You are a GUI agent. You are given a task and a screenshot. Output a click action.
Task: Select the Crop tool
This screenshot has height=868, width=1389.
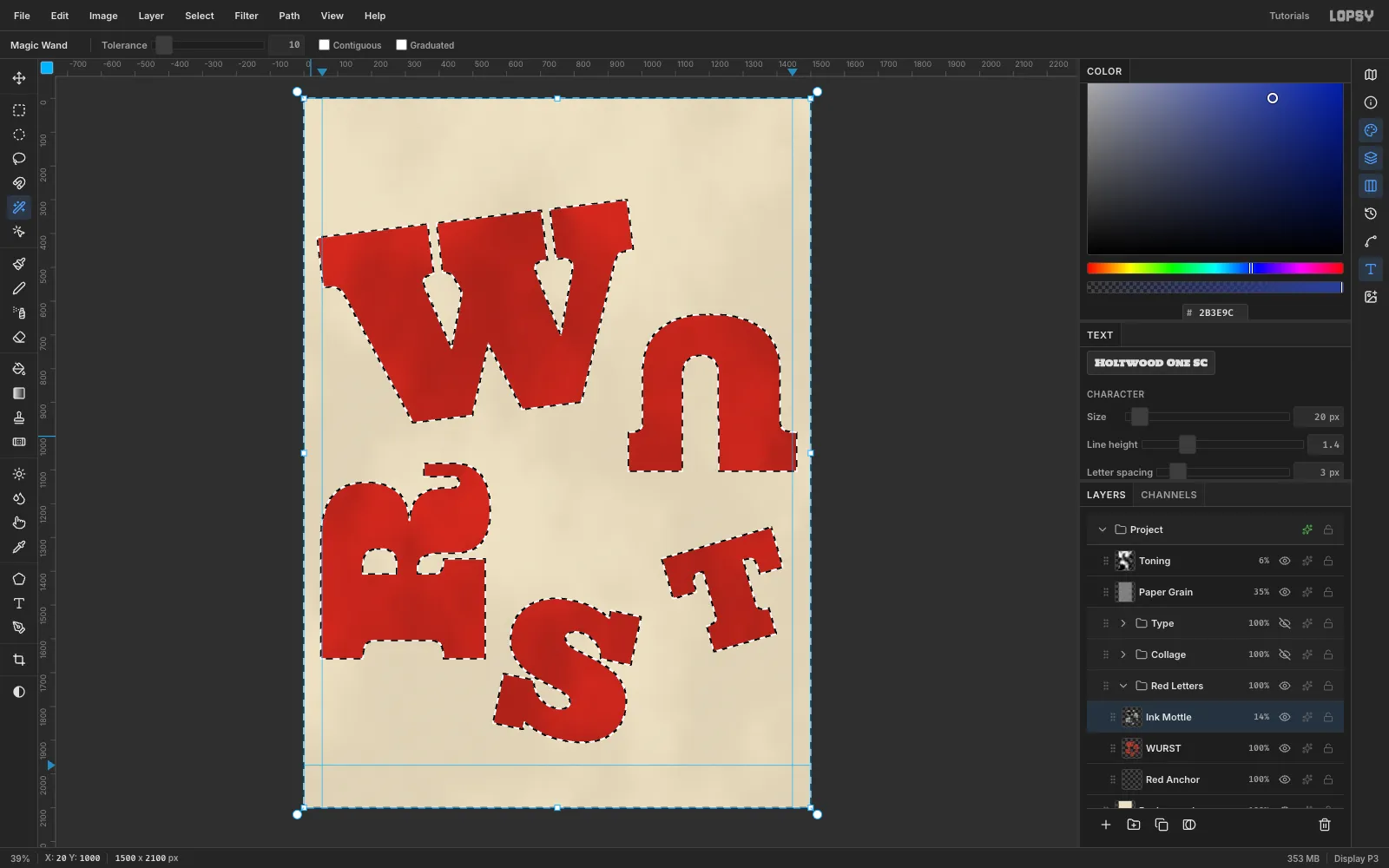[19, 660]
